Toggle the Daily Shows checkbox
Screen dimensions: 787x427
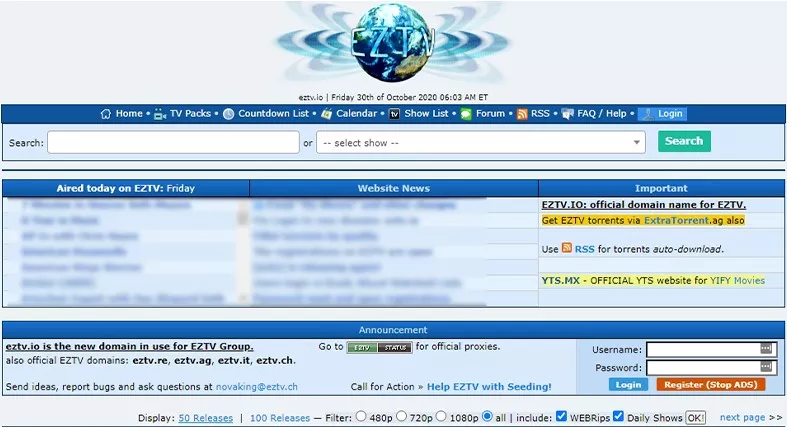pos(618,416)
